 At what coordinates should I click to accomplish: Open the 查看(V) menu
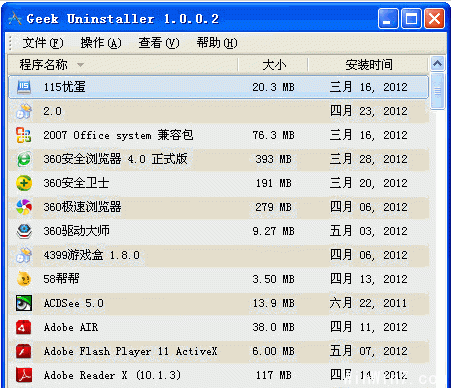click(159, 43)
